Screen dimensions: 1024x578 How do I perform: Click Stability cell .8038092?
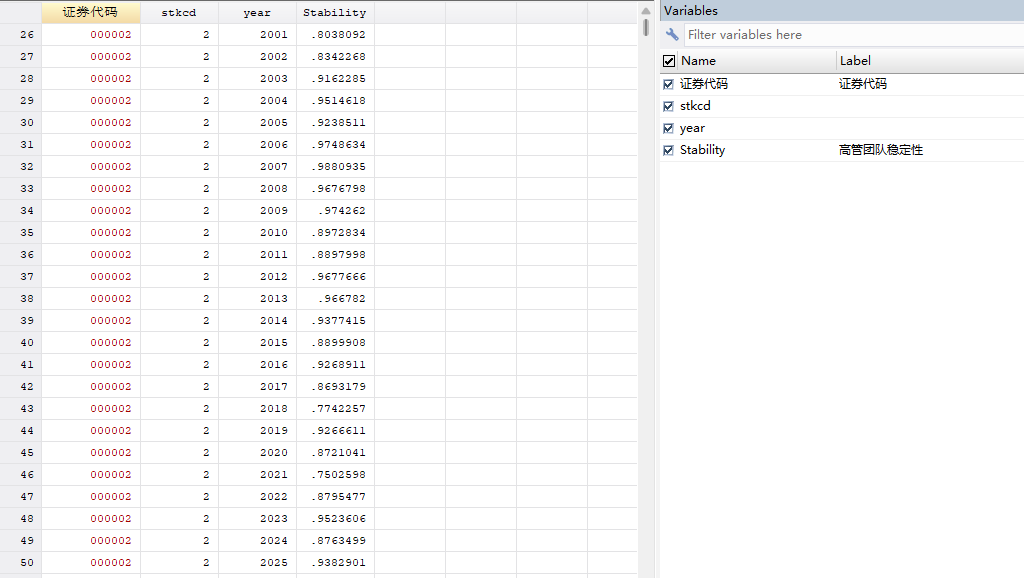[335, 35]
